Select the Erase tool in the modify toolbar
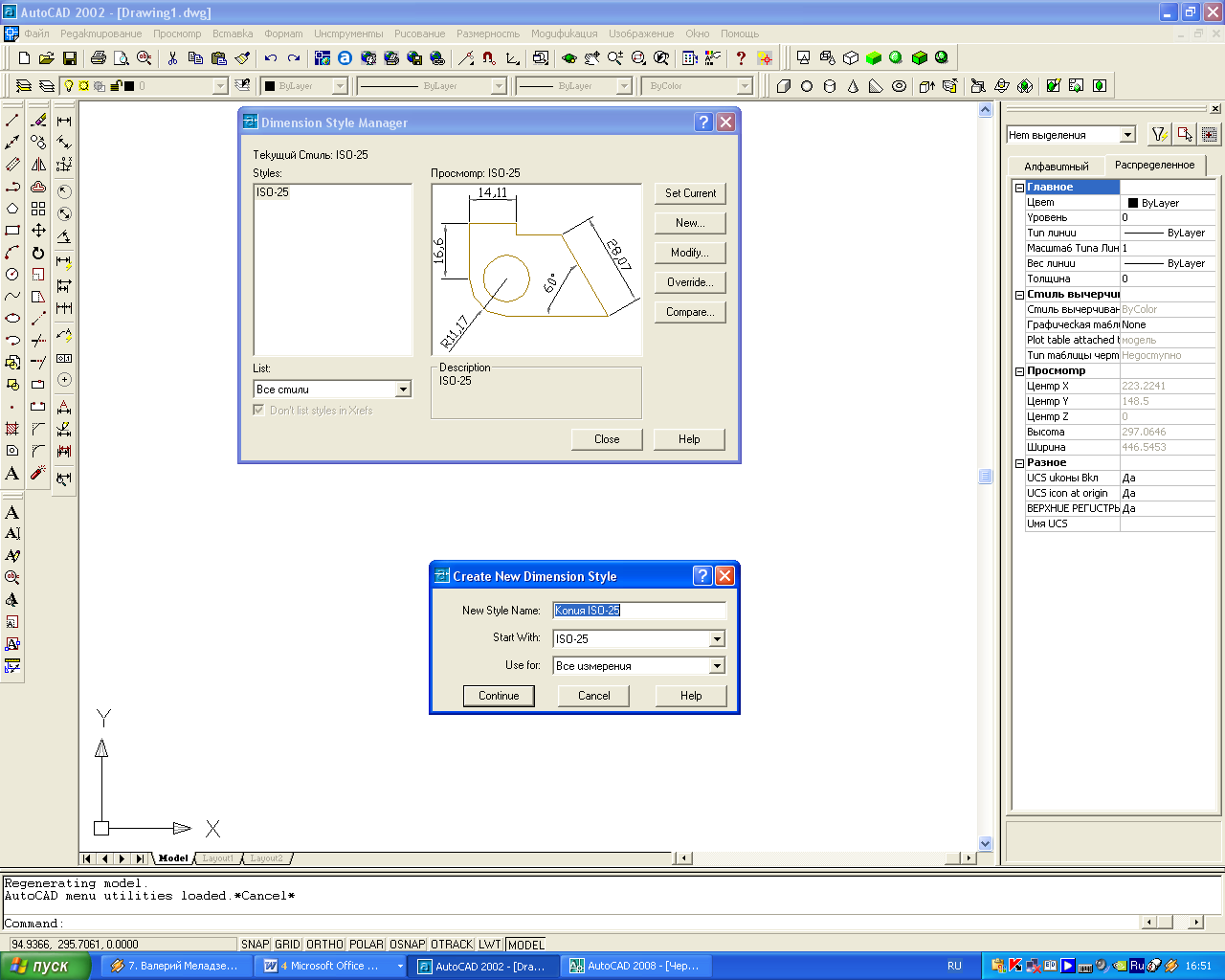The image size is (1225, 980). point(38,121)
